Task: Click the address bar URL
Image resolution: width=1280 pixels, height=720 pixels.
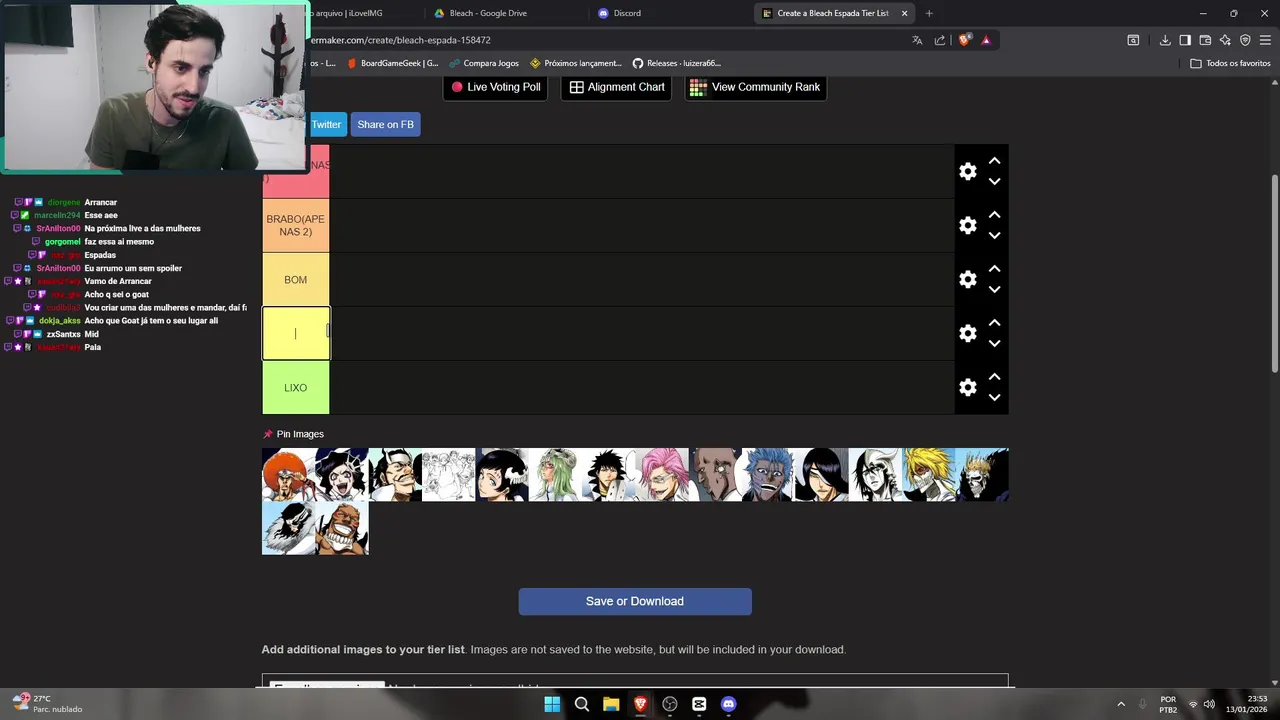Action: pyautogui.click(x=400, y=40)
